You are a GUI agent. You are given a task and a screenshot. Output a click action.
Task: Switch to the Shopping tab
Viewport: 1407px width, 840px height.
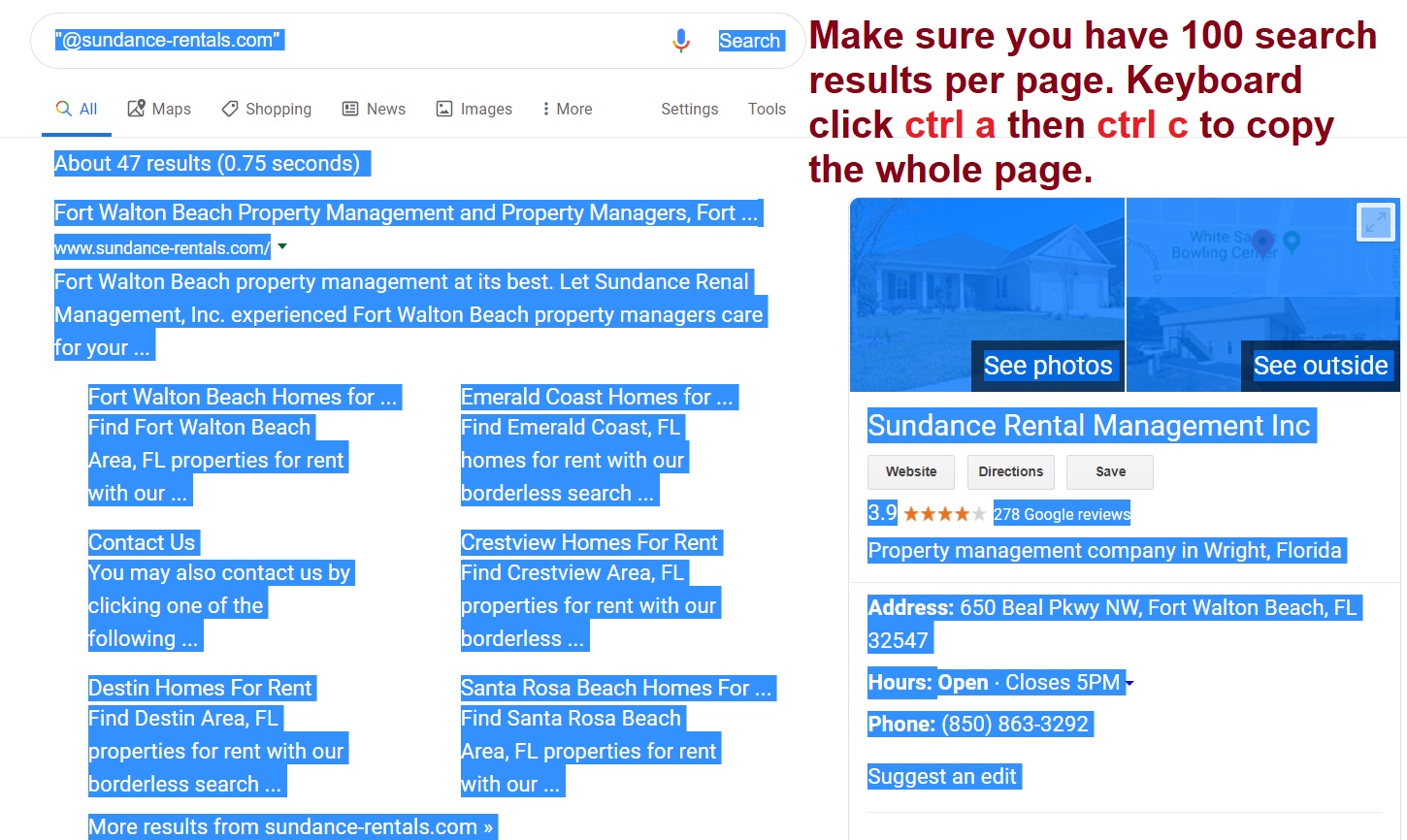tap(267, 109)
